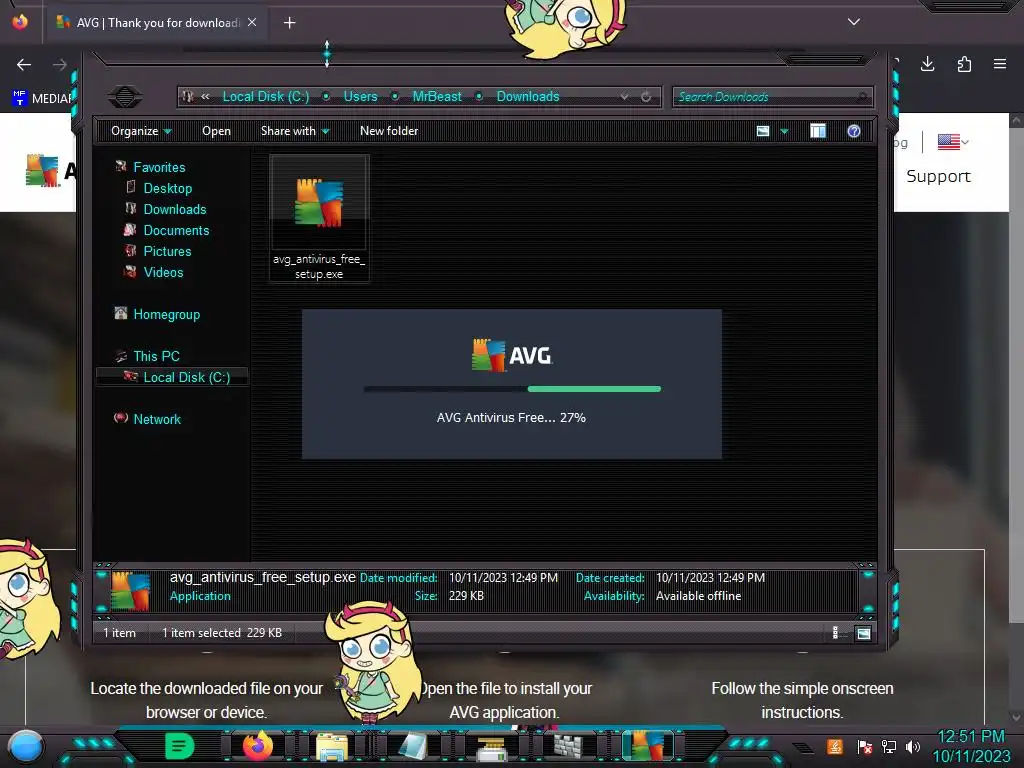1024x768 pixels.
Task: Toggle the preview pane icon
Action: [818, 131]
